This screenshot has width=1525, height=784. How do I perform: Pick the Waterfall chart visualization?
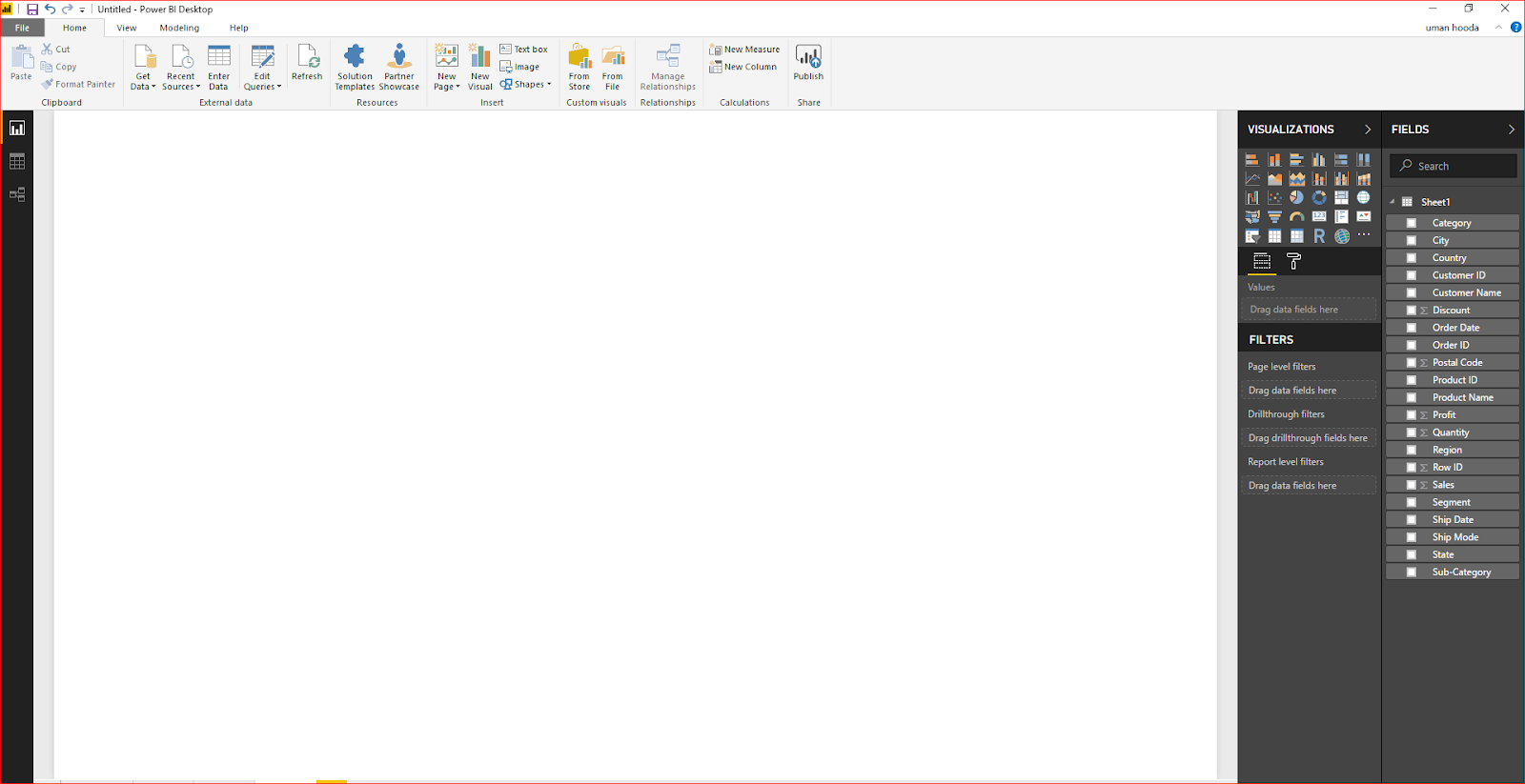tap(1252, 198)
